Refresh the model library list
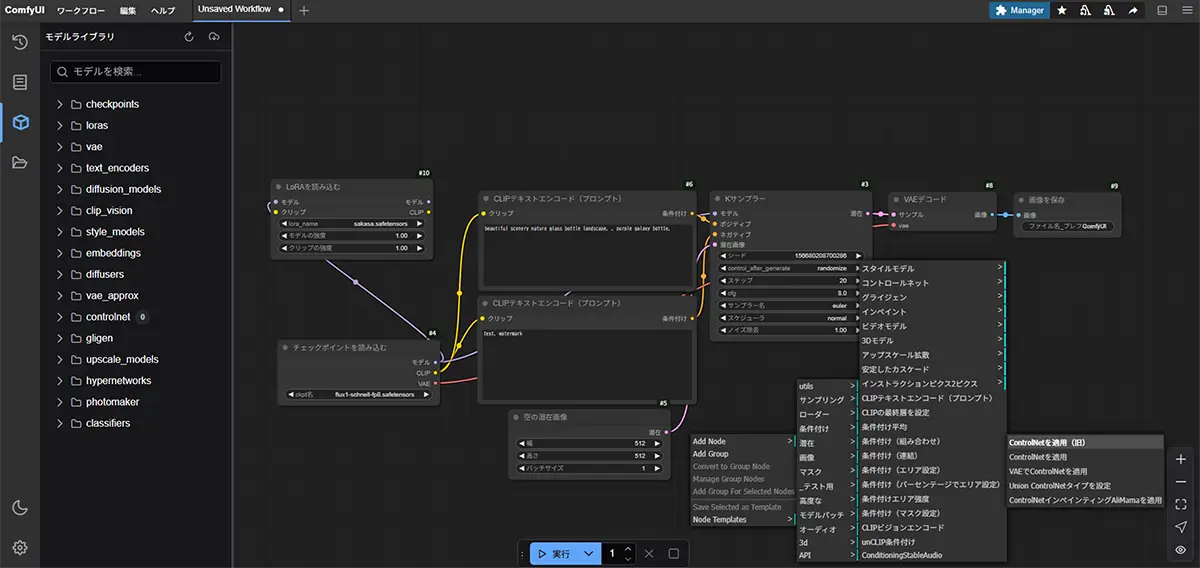Viewport: 1200px width, 568px height. coord(189,37)
